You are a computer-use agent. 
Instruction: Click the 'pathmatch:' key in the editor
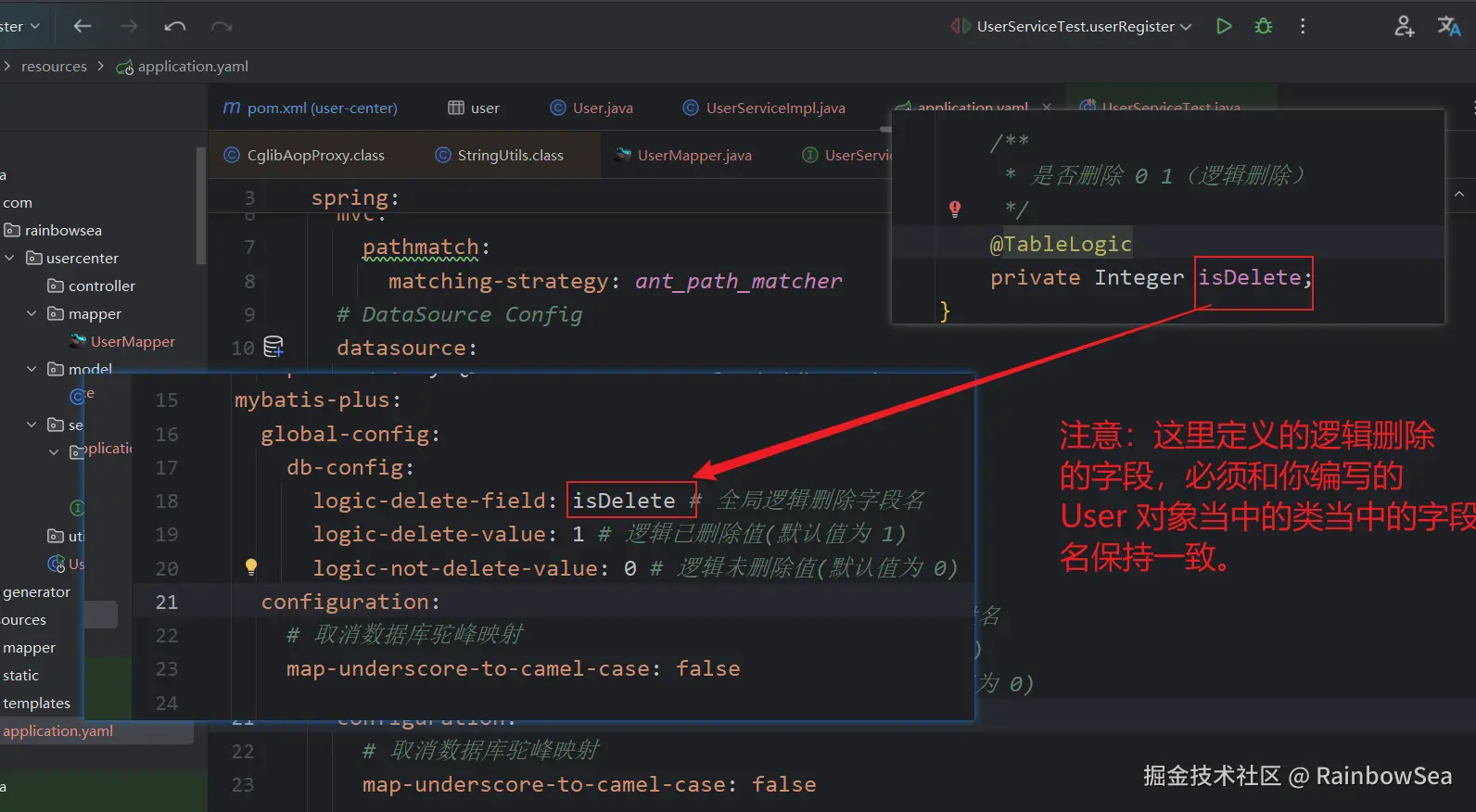(426, 247)
